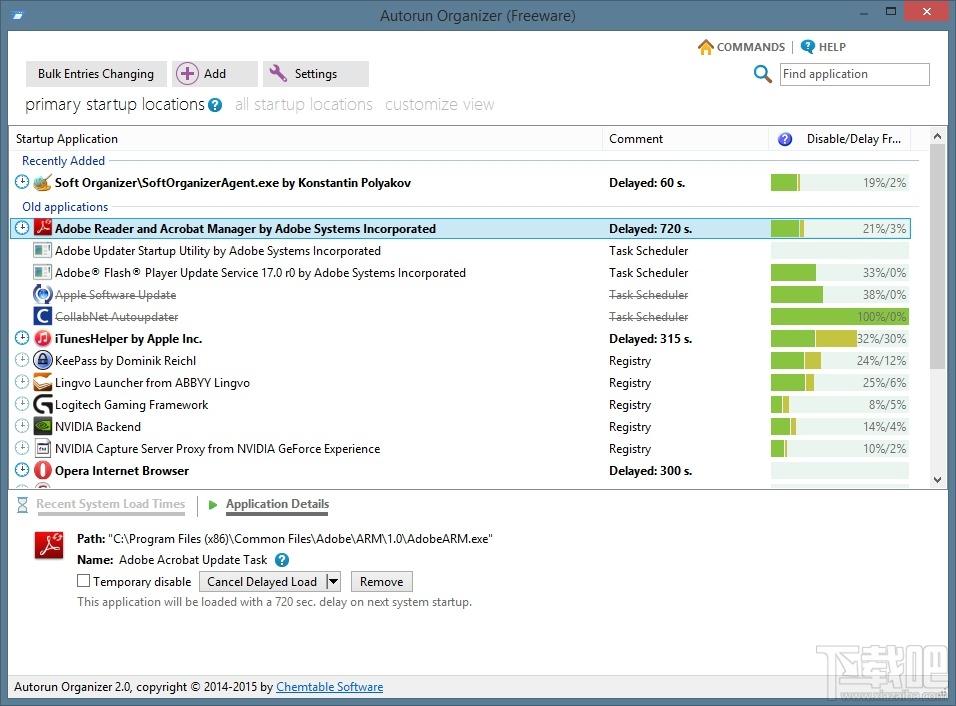
Task: Click the Opera Internet Browser icon
Action: point(42,470)
